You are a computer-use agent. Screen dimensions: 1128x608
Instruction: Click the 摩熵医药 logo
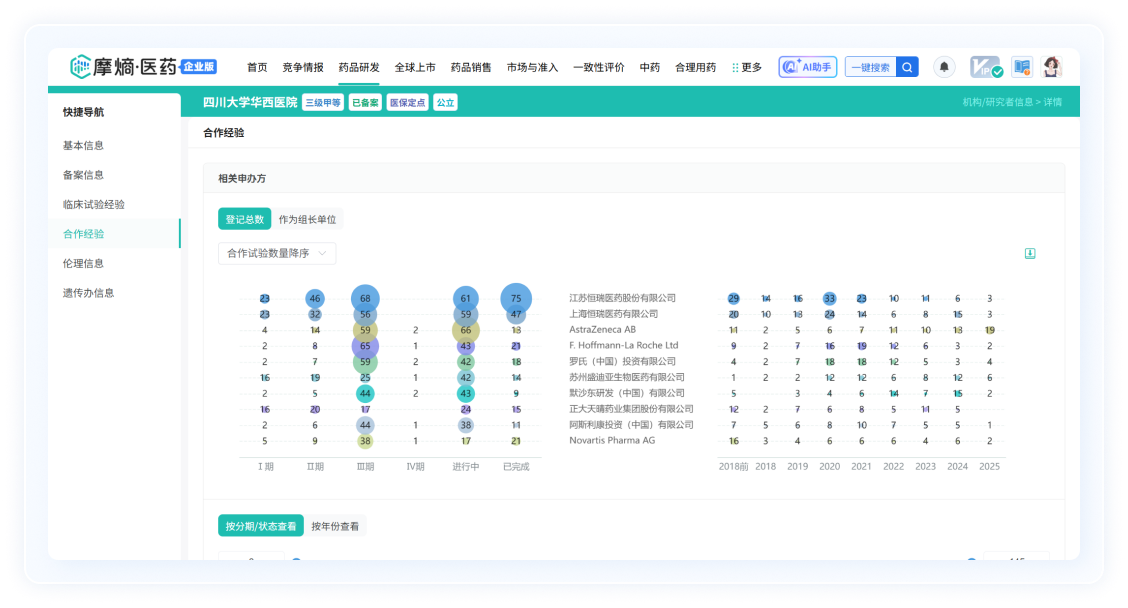pyautogui.click(x=123, y=67)
